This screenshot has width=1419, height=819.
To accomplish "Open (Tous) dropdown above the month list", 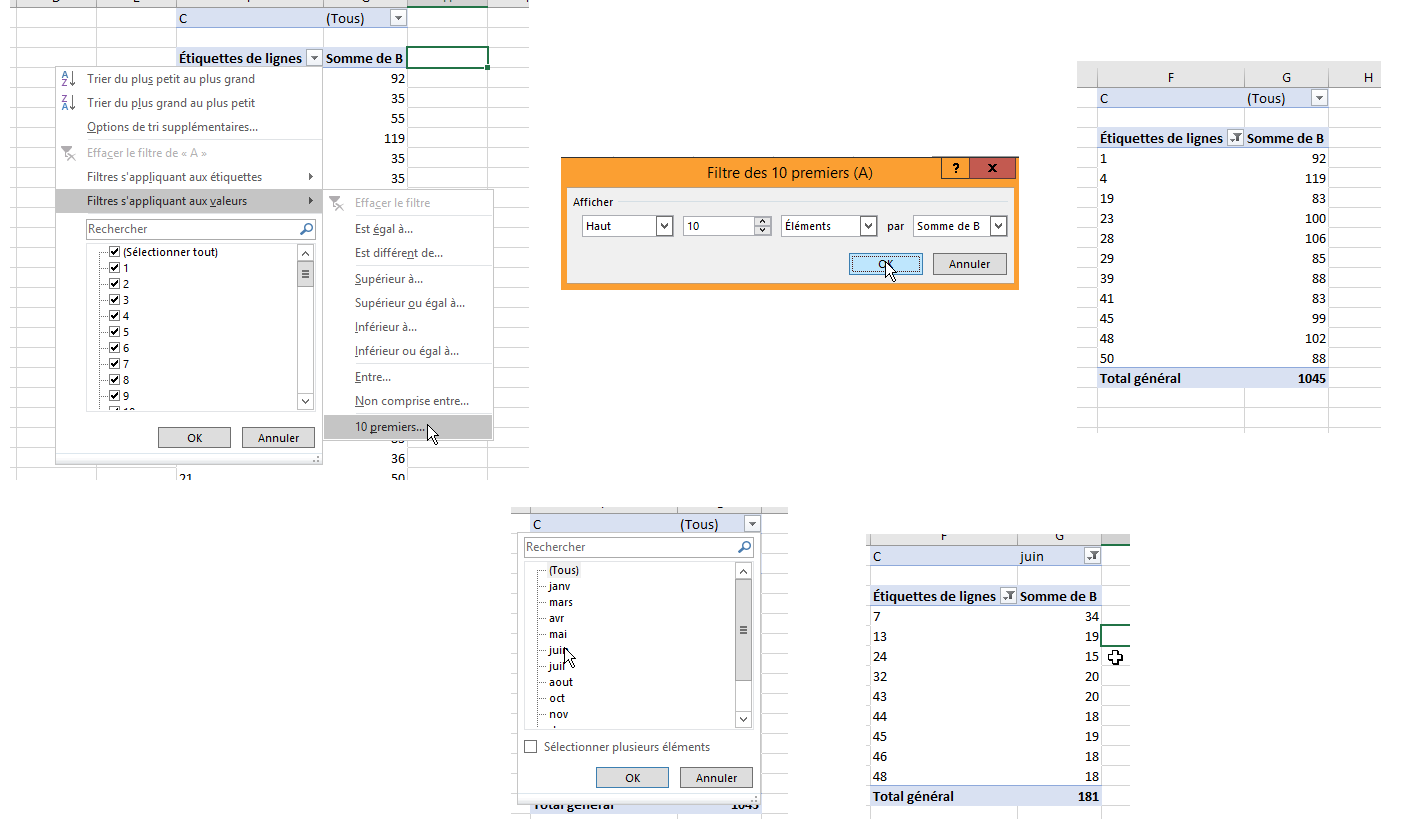I will [x=752, y=524].
